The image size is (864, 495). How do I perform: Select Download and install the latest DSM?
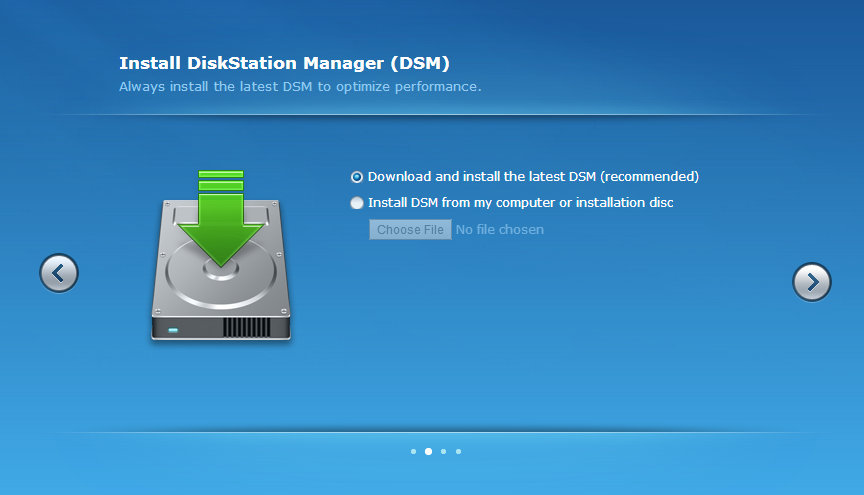pyautogui.click(x=357, y=177)
